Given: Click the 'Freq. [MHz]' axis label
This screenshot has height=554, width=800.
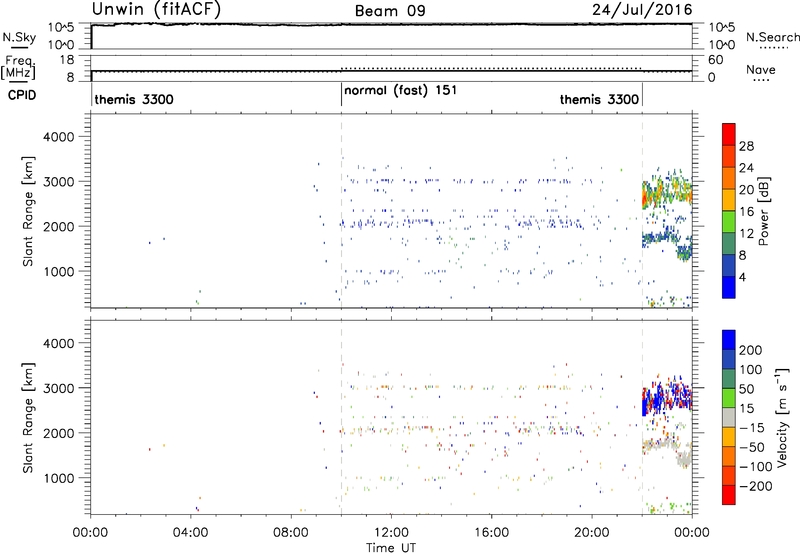Looking at the screenshot, I should 18,68.
